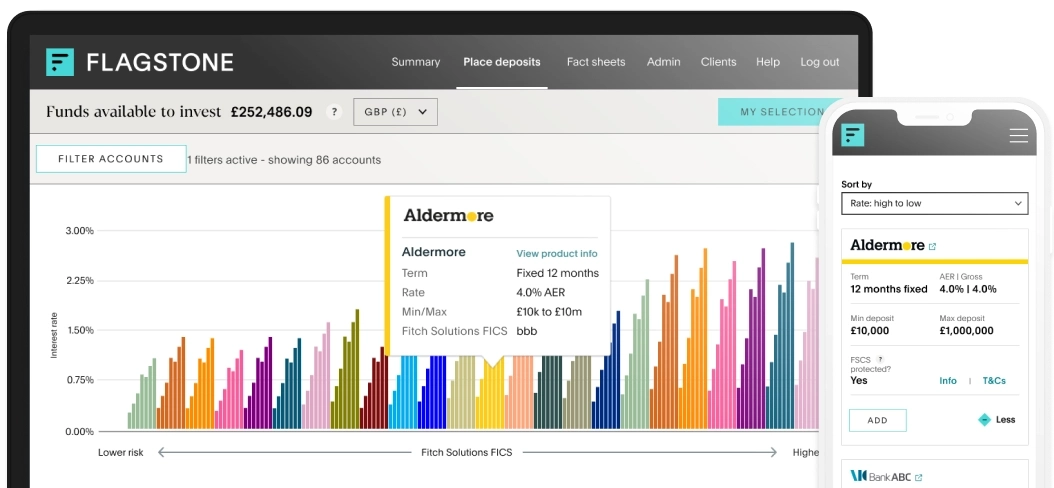Click the Flagstone logo icon on the laptop

[x=60, y=62]
